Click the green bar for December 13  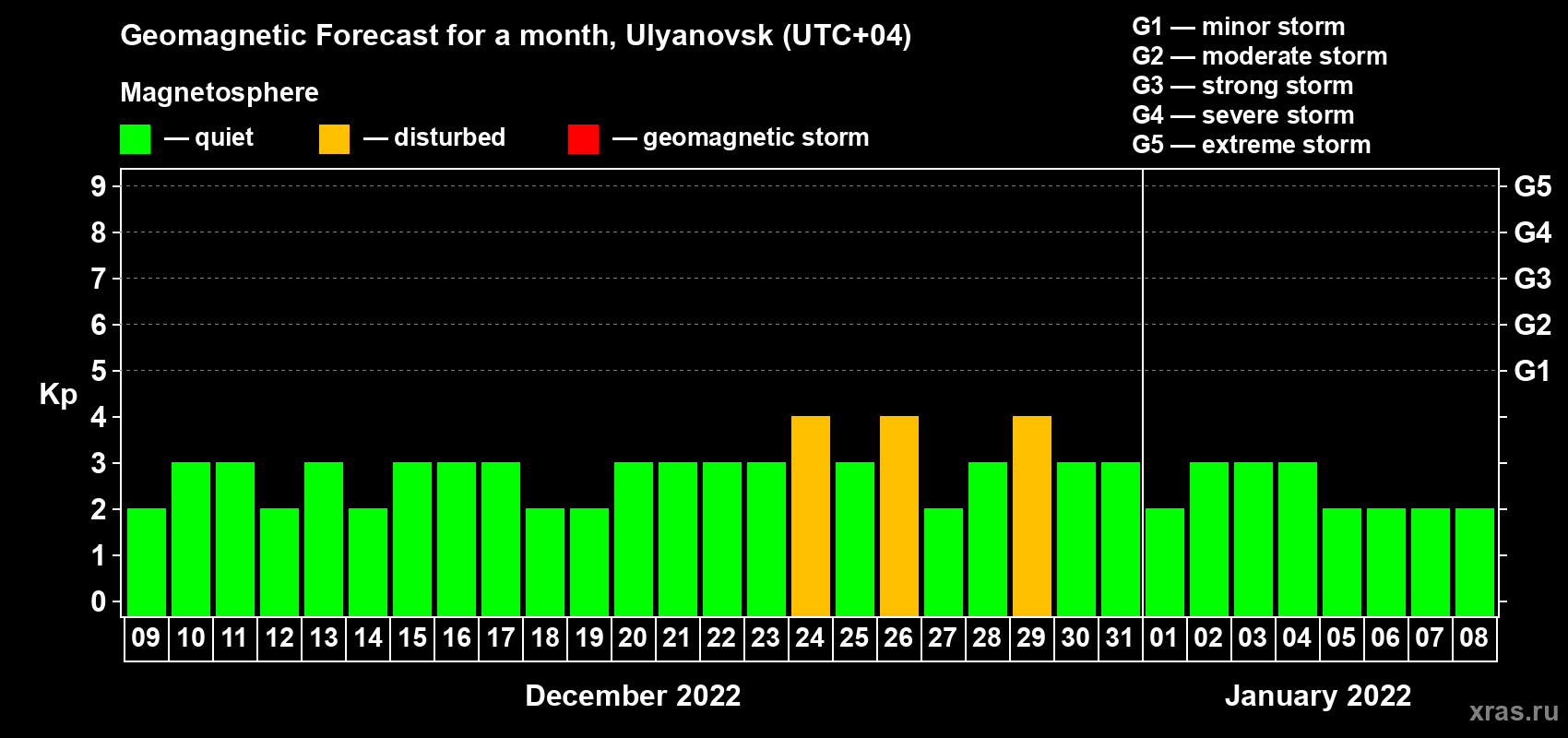tap(324, 540)
